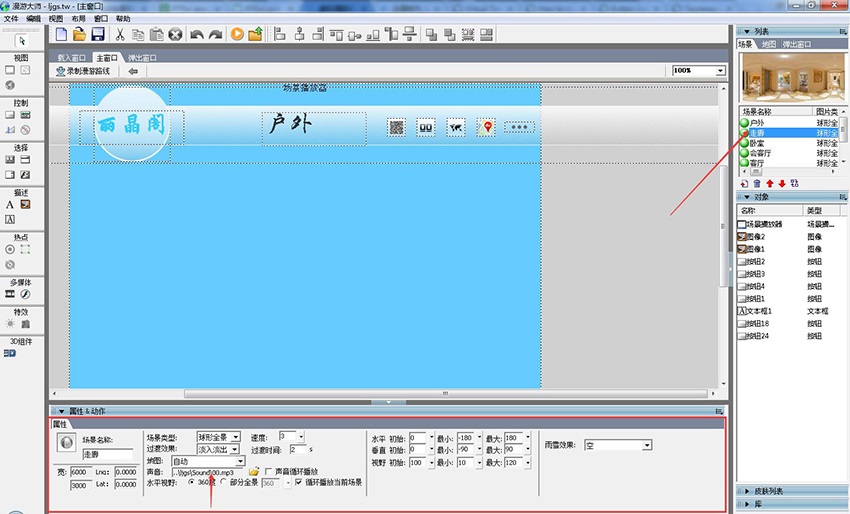Click the Cut scissors icon
This screenshot has width=850, height=514.
tap(120, 34)
